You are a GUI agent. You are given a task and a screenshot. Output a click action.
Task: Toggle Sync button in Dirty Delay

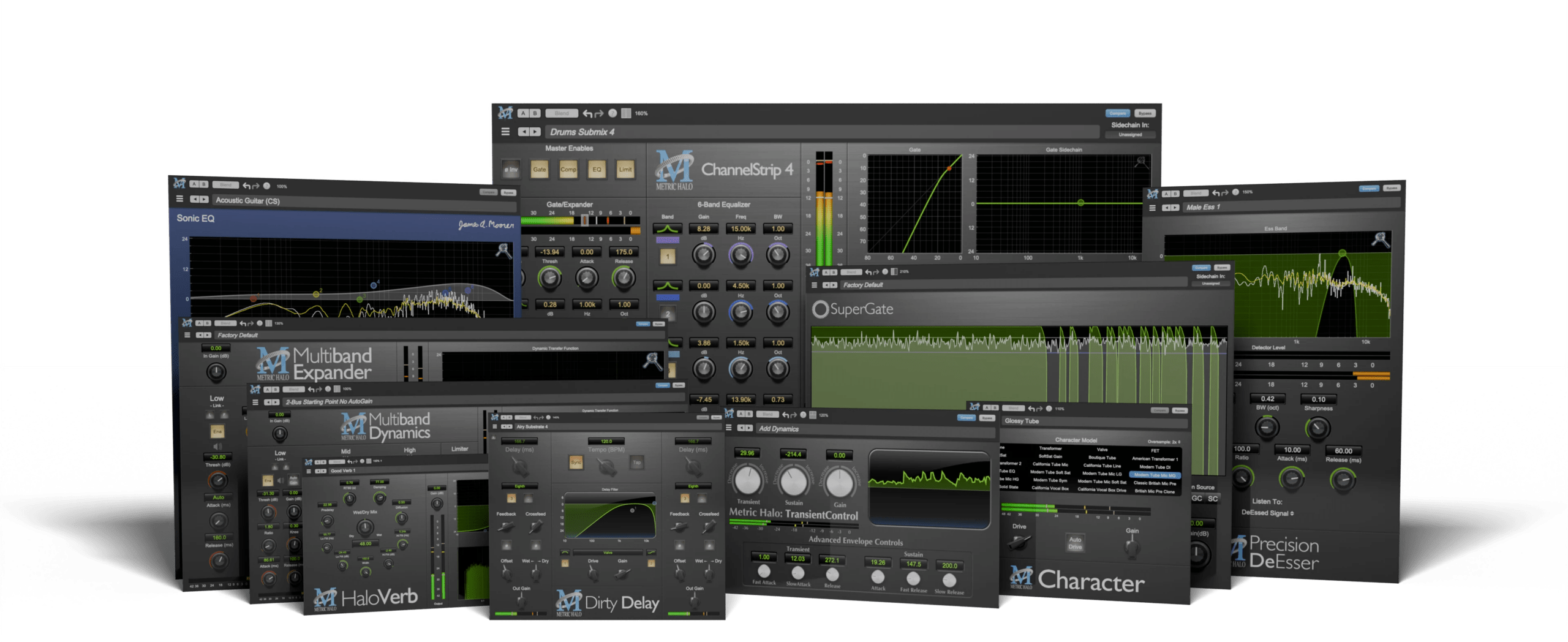576,463
